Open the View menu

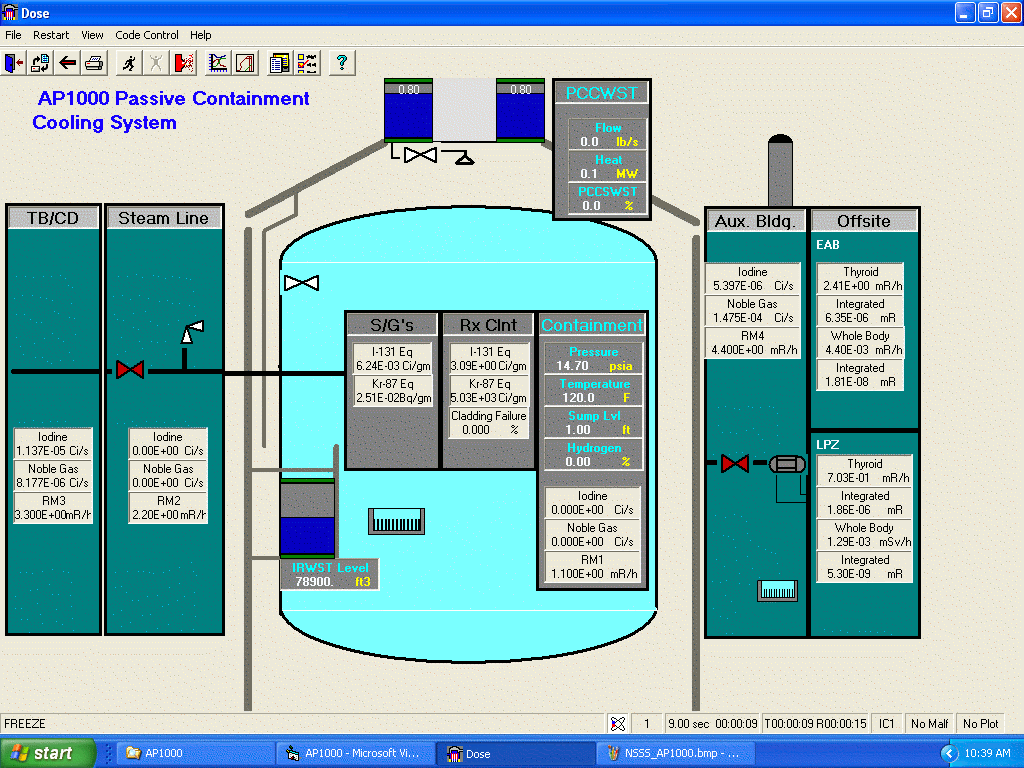coord(92,35)
